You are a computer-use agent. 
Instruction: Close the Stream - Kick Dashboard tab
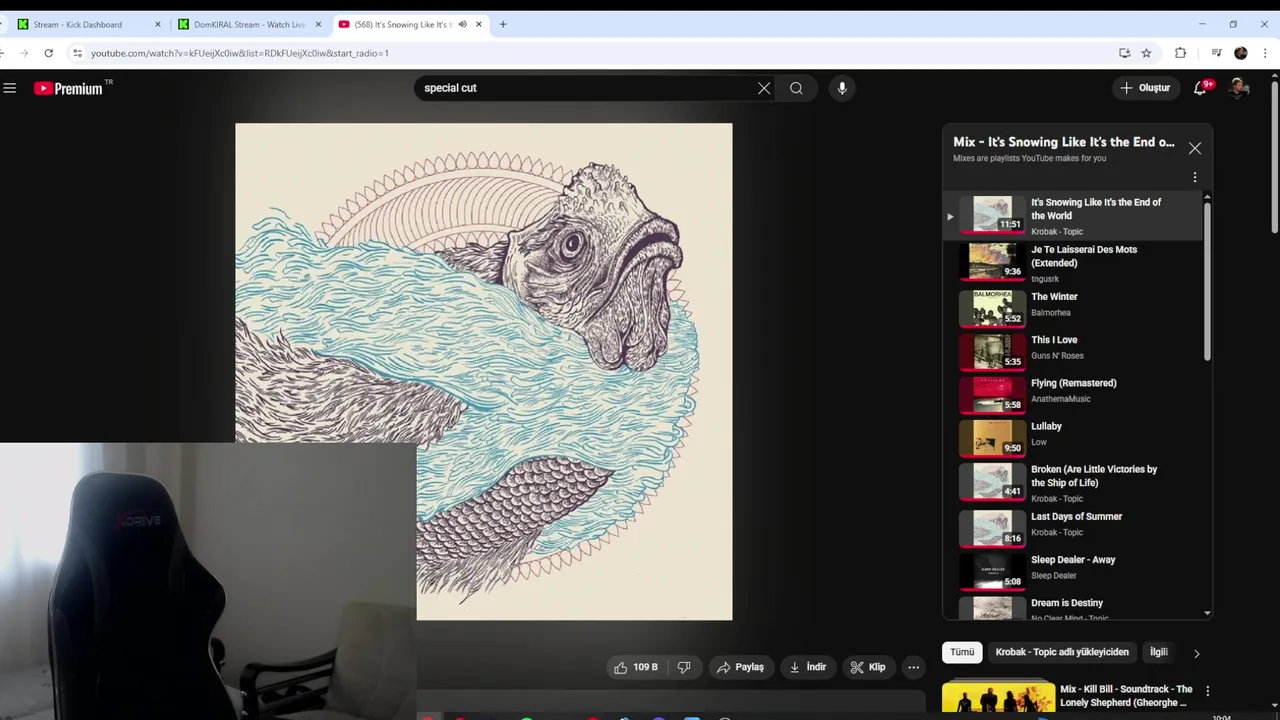click(157, 24)
